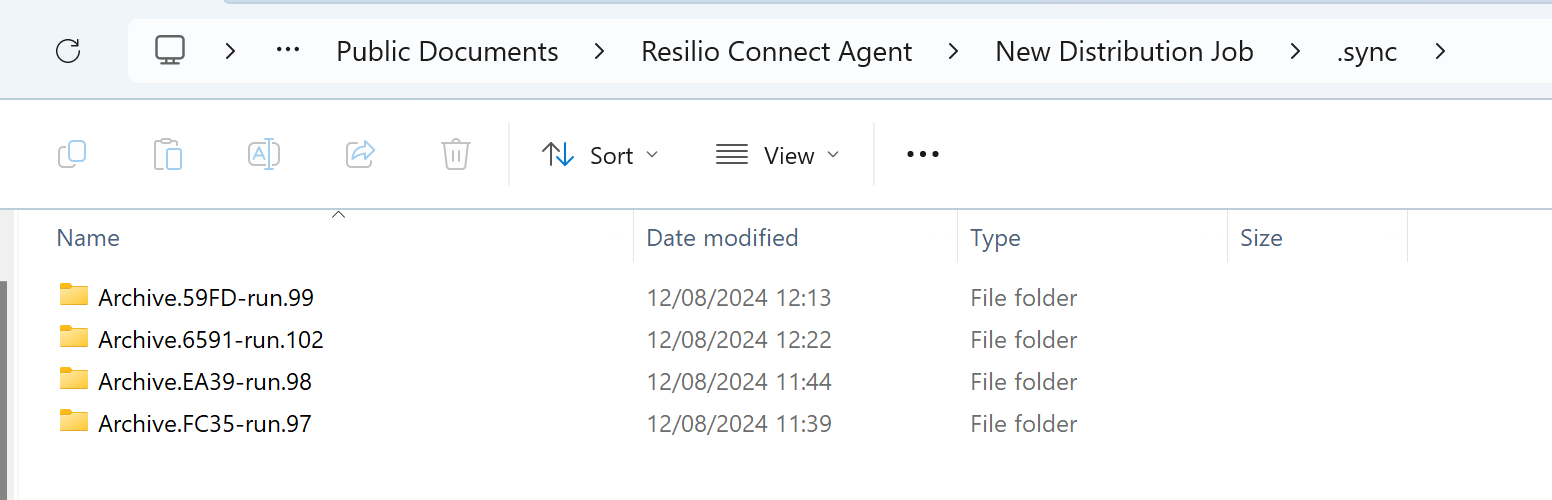Click the Delete trash can icon
The width and height of the screenshot is (1552, 500).
[x=455, y=154]
